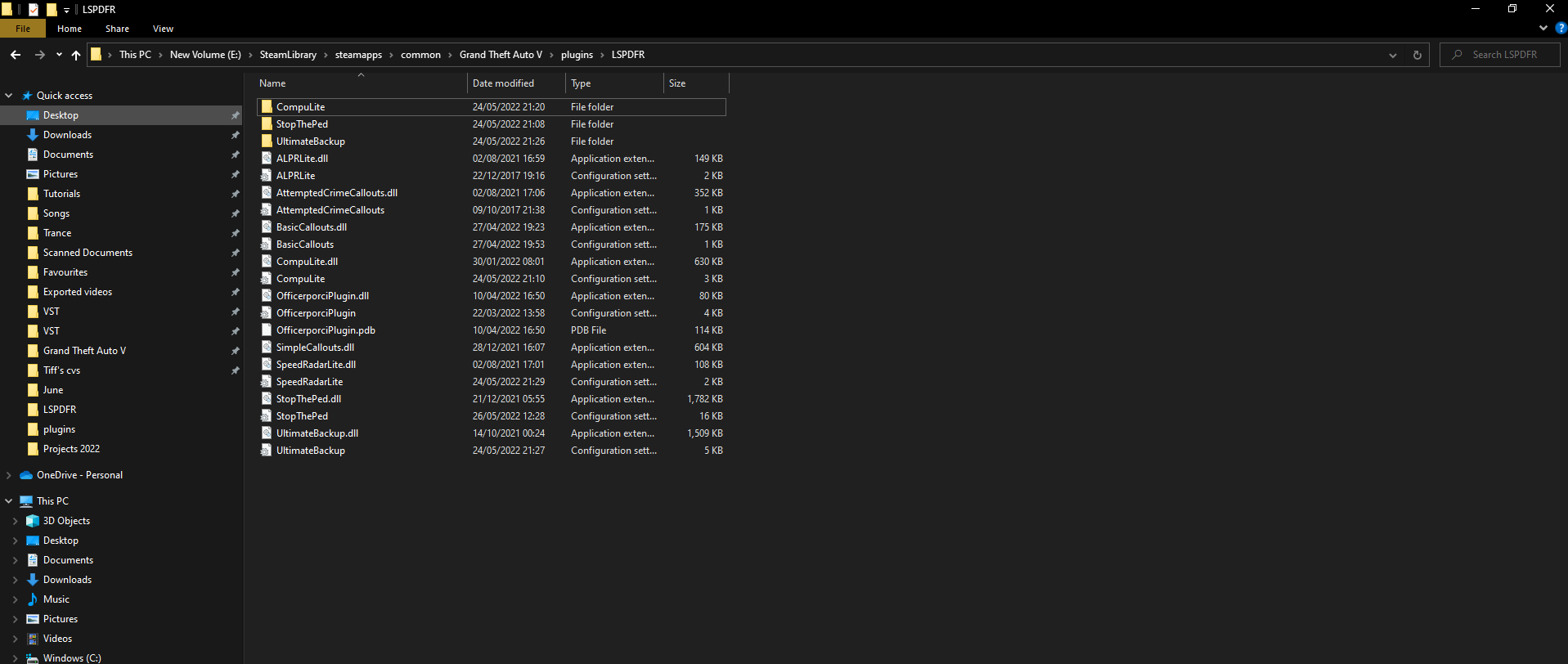Image resolution: width=1568 pixels, height=664 pixels.
Task: Select the OfficerporciPlugin.dll file name
Action: pyautogui.click(x=322, y=296)
